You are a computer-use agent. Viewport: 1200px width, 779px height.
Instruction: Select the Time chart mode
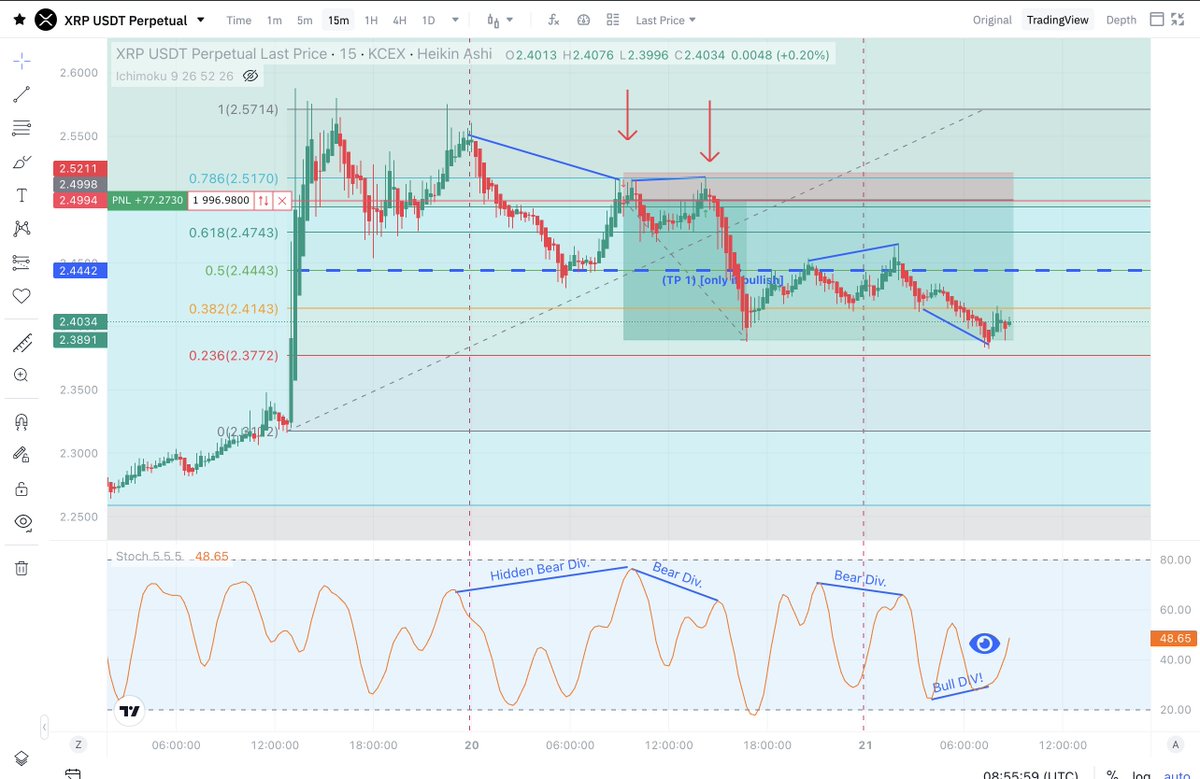click(x=239, y=20)
